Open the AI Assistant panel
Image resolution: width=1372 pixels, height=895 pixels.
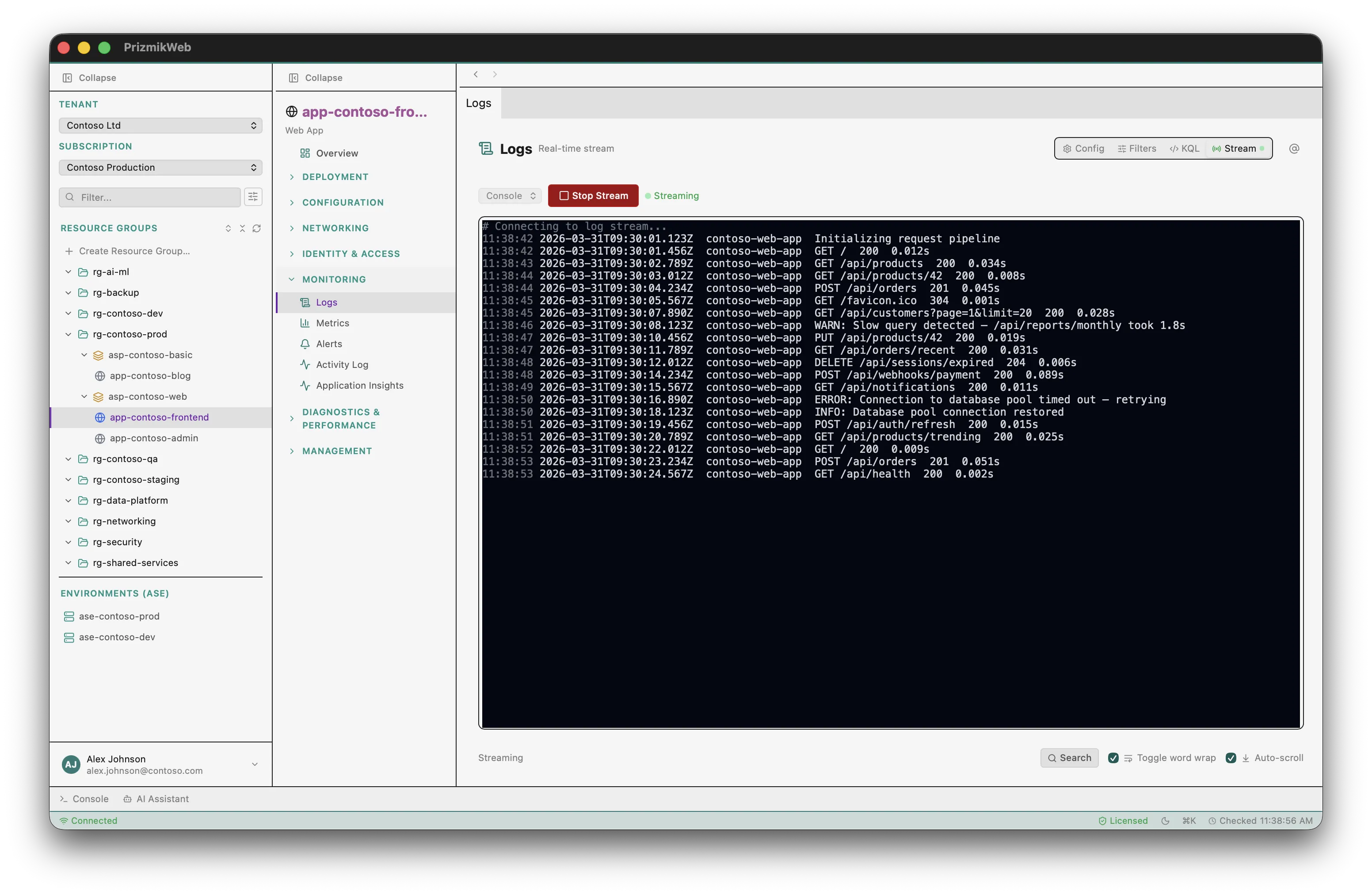pos(156,799)
